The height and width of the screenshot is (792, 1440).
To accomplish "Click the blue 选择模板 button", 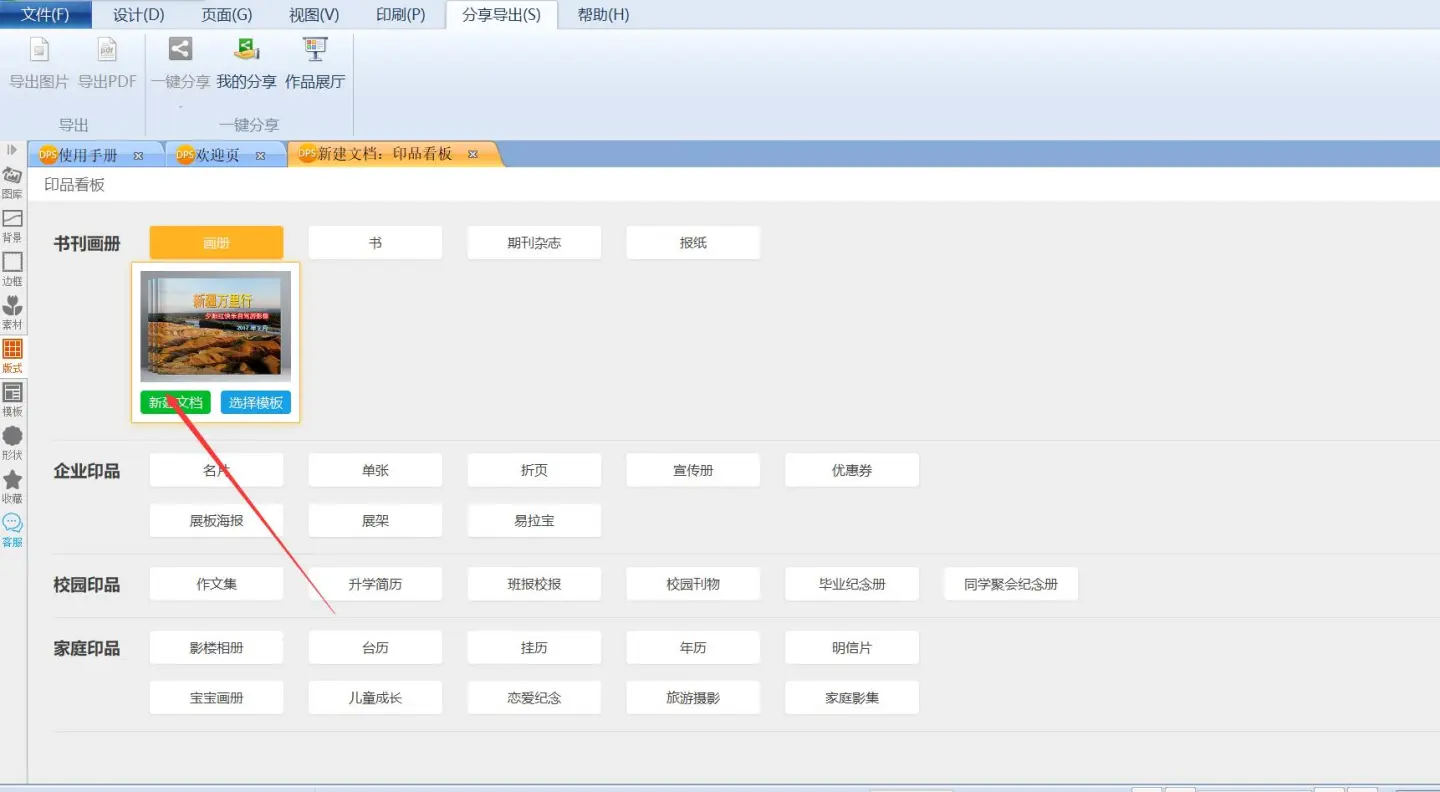I will point(255,402).
